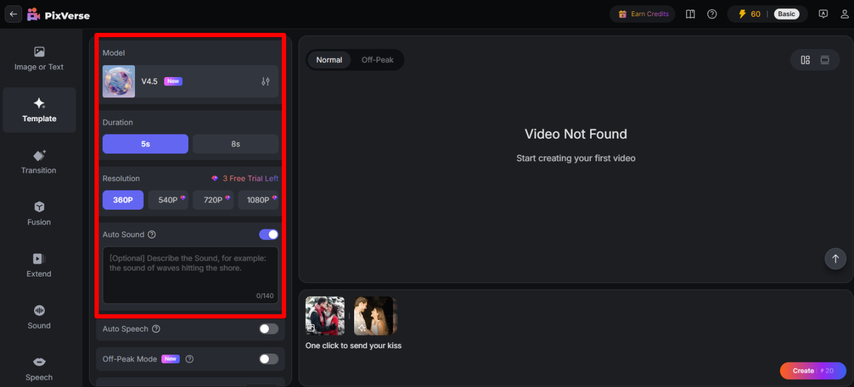Open the Speech tool
This screenshot has width=854, height=387.
tap(39, 368)
